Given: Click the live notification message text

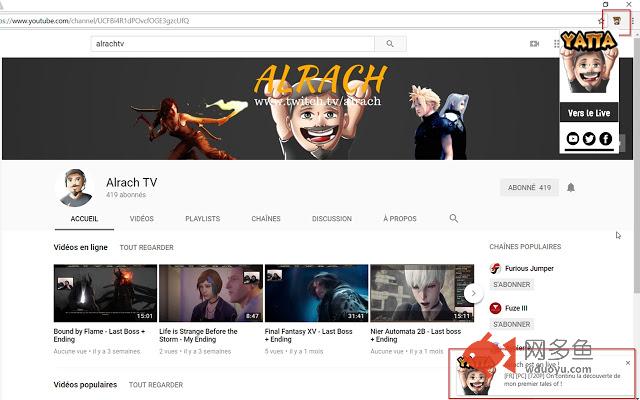Looking at the screenshot, I should (x=562, y=380).
